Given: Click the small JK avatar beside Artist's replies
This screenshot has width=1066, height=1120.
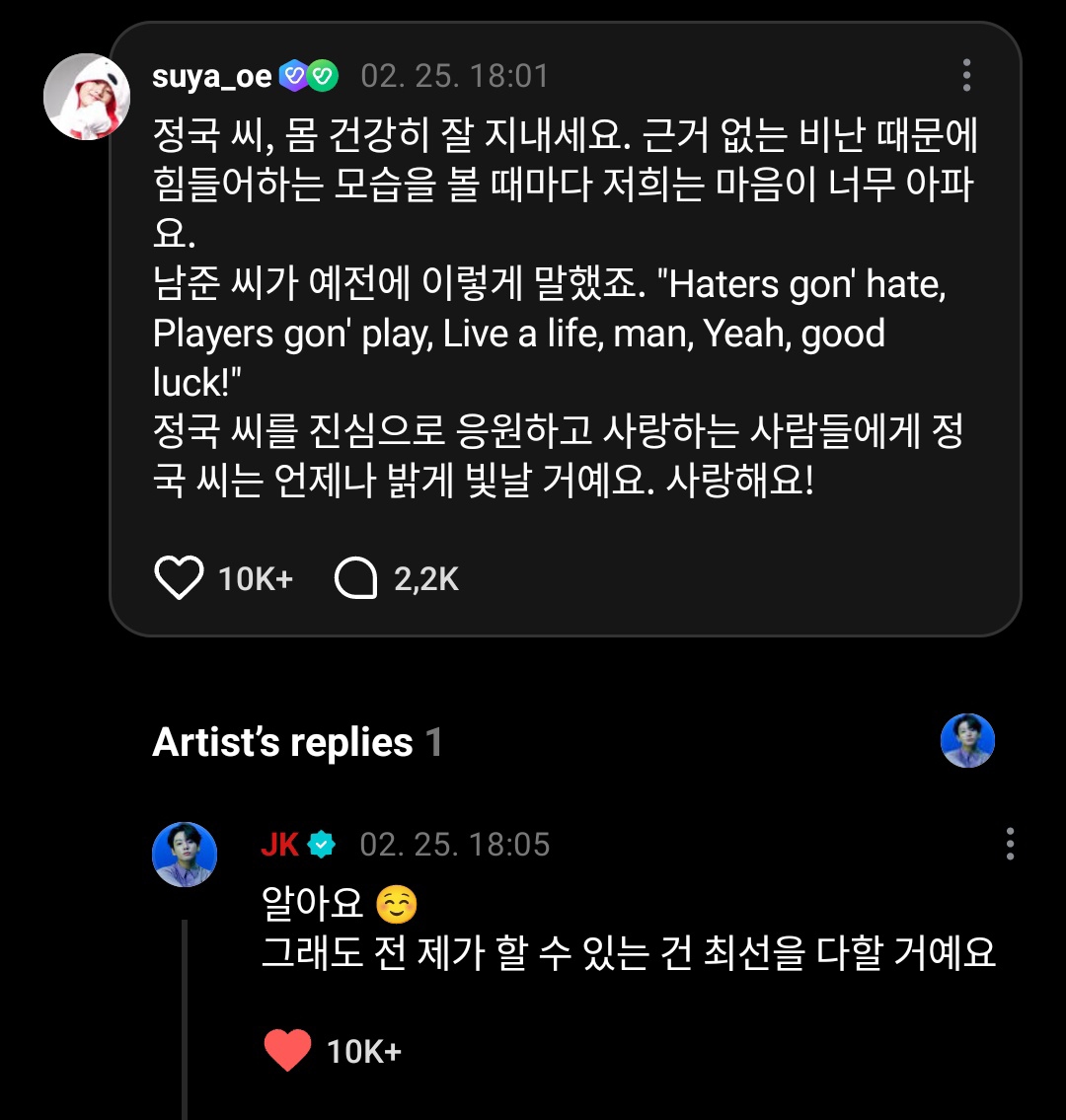Looking at the screenshot, I should (x=967, y=741).
